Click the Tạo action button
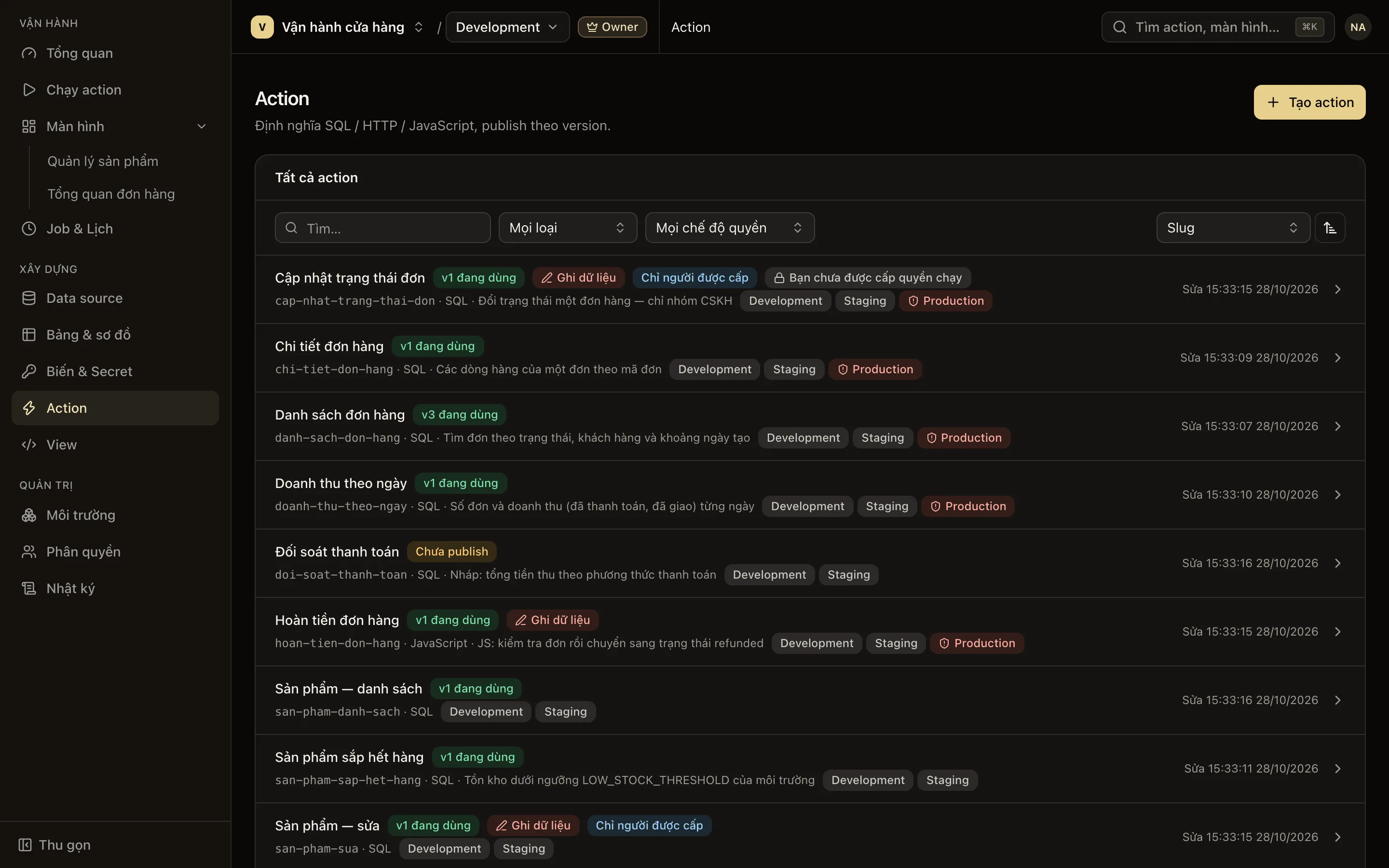 pos(1309,102)
